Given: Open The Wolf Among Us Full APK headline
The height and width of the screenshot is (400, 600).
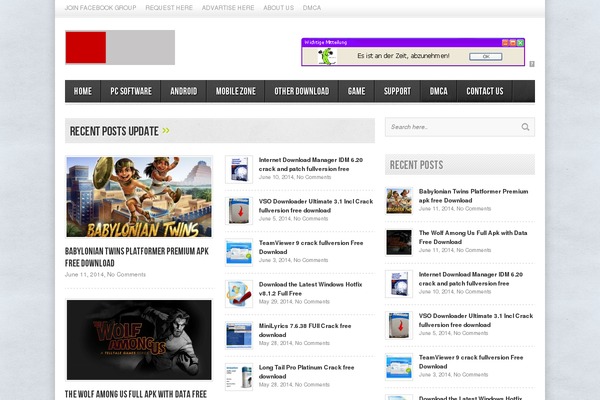Looking at the screenshot, I should [136, 394].
